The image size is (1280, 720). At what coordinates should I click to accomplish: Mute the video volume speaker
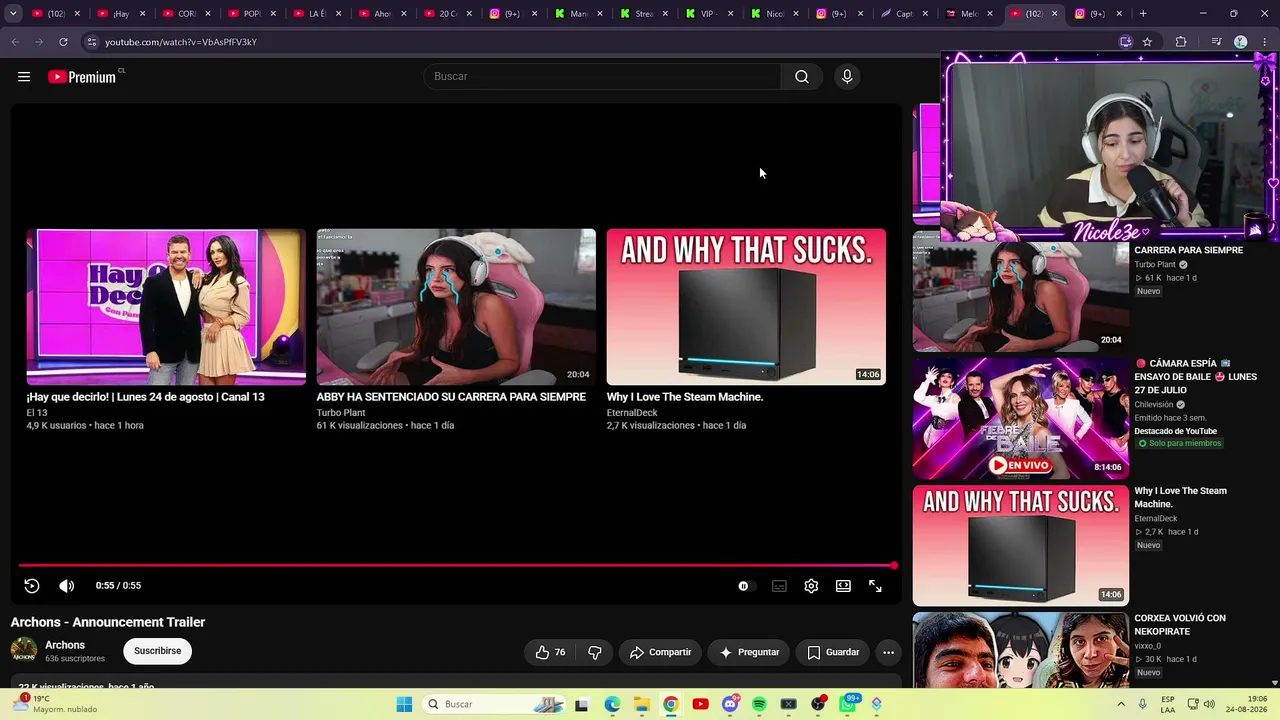click(x=67, y=586)
